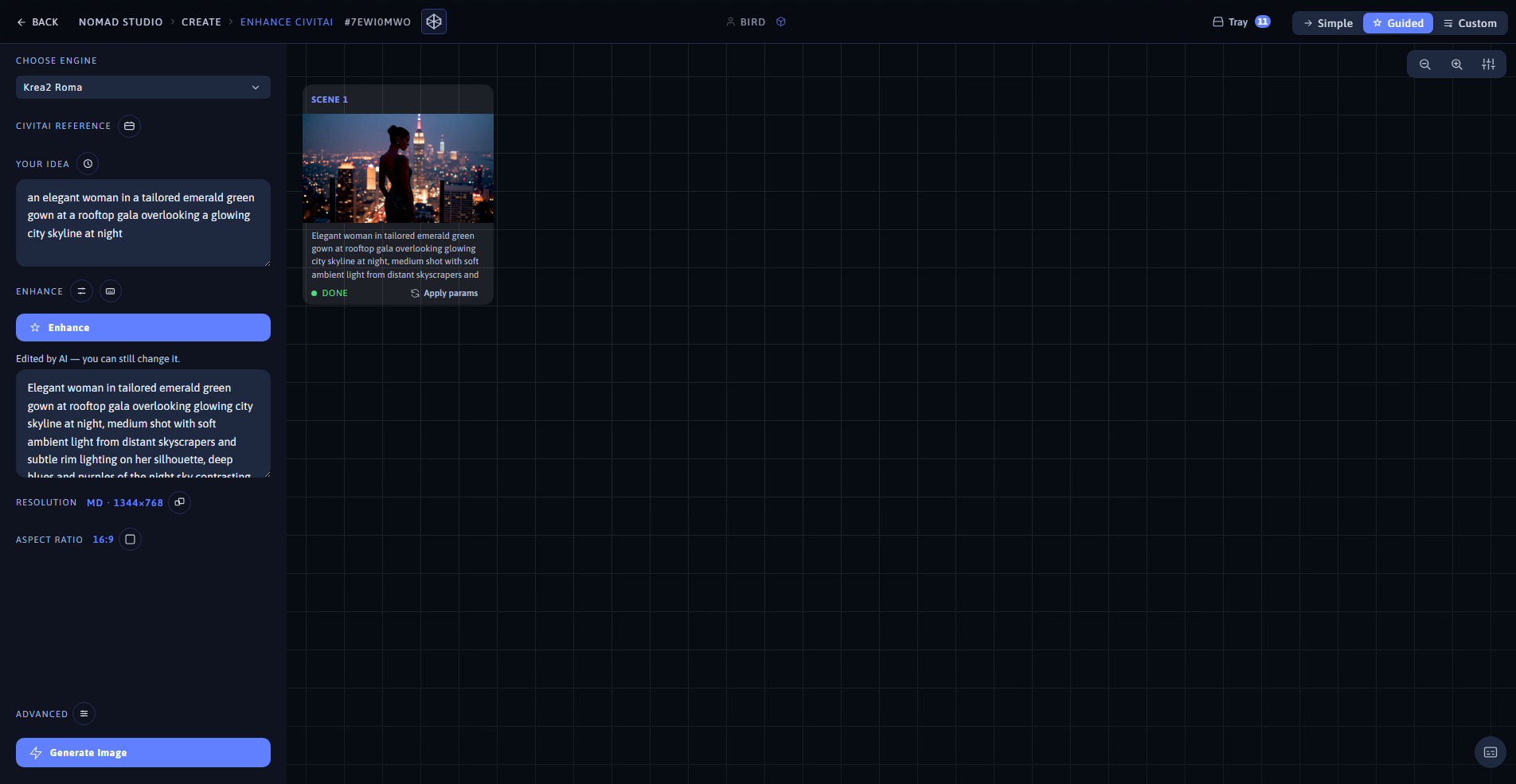Image resolution: width=1516 pixels, height=784 pixels.
Task: Switch to Custom mode
Action: click(1470, 23)
